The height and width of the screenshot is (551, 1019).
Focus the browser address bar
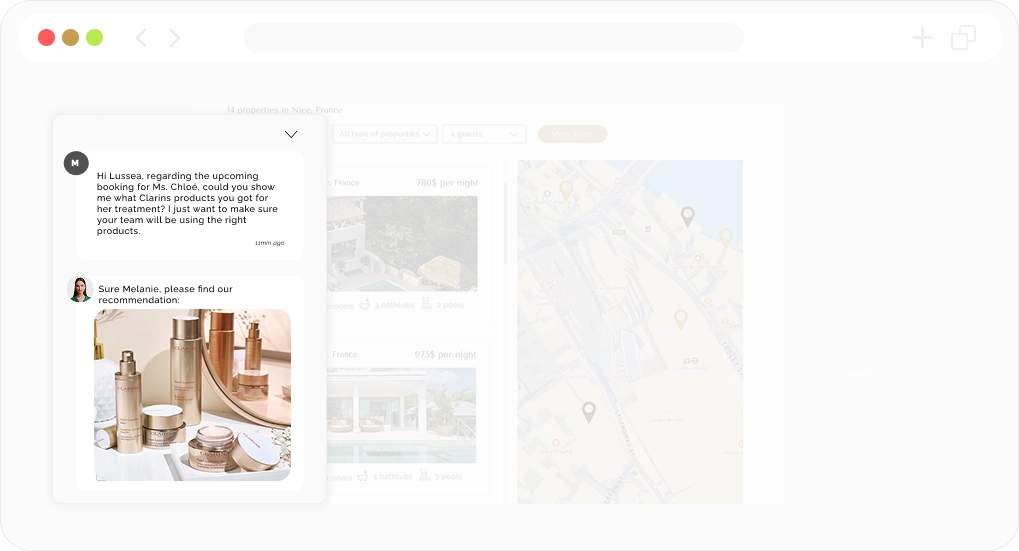pos(493,38)
